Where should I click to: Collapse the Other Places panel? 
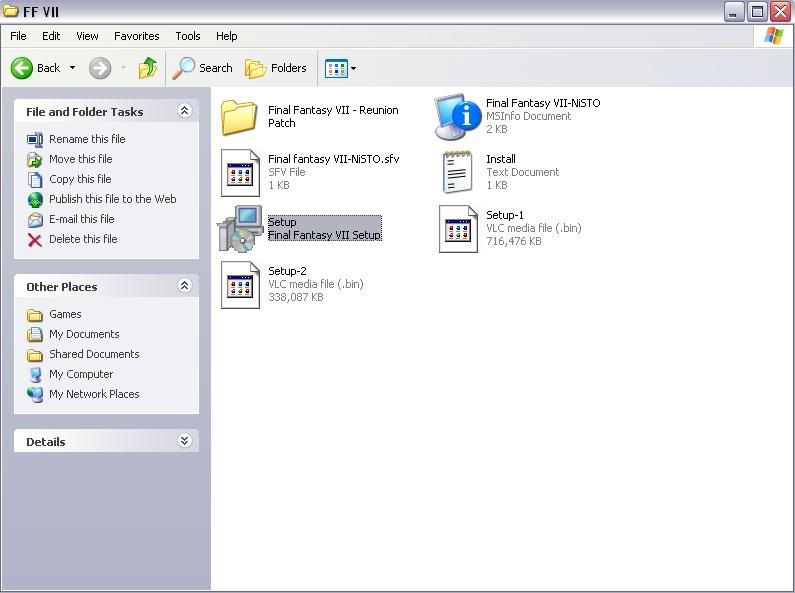coord(185,286)
